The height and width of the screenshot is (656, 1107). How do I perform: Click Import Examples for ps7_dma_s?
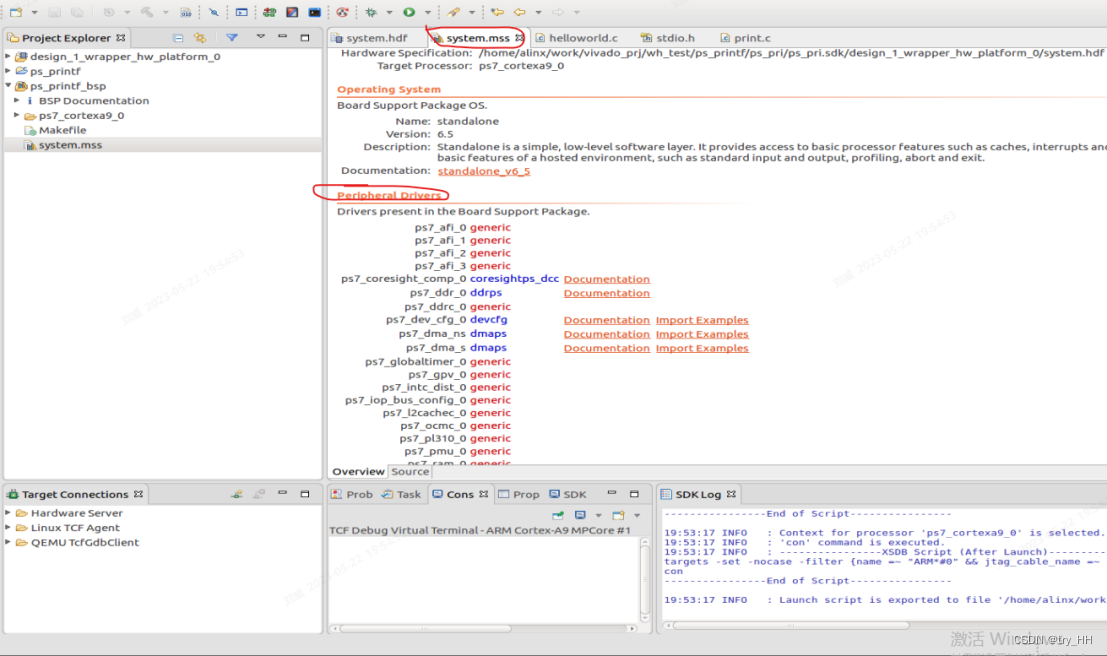702,348
